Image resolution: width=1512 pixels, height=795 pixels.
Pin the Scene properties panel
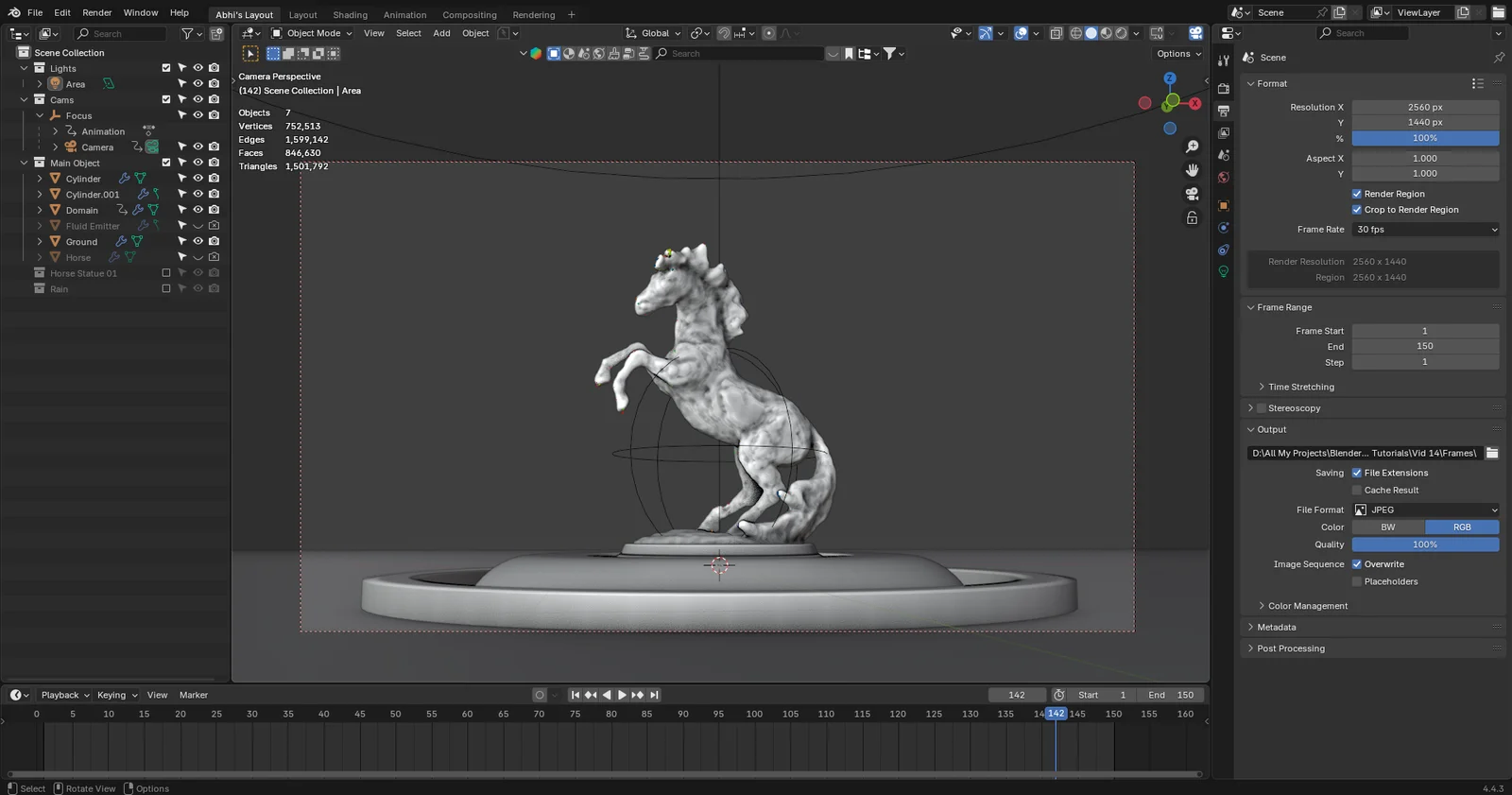[1499, 58]
